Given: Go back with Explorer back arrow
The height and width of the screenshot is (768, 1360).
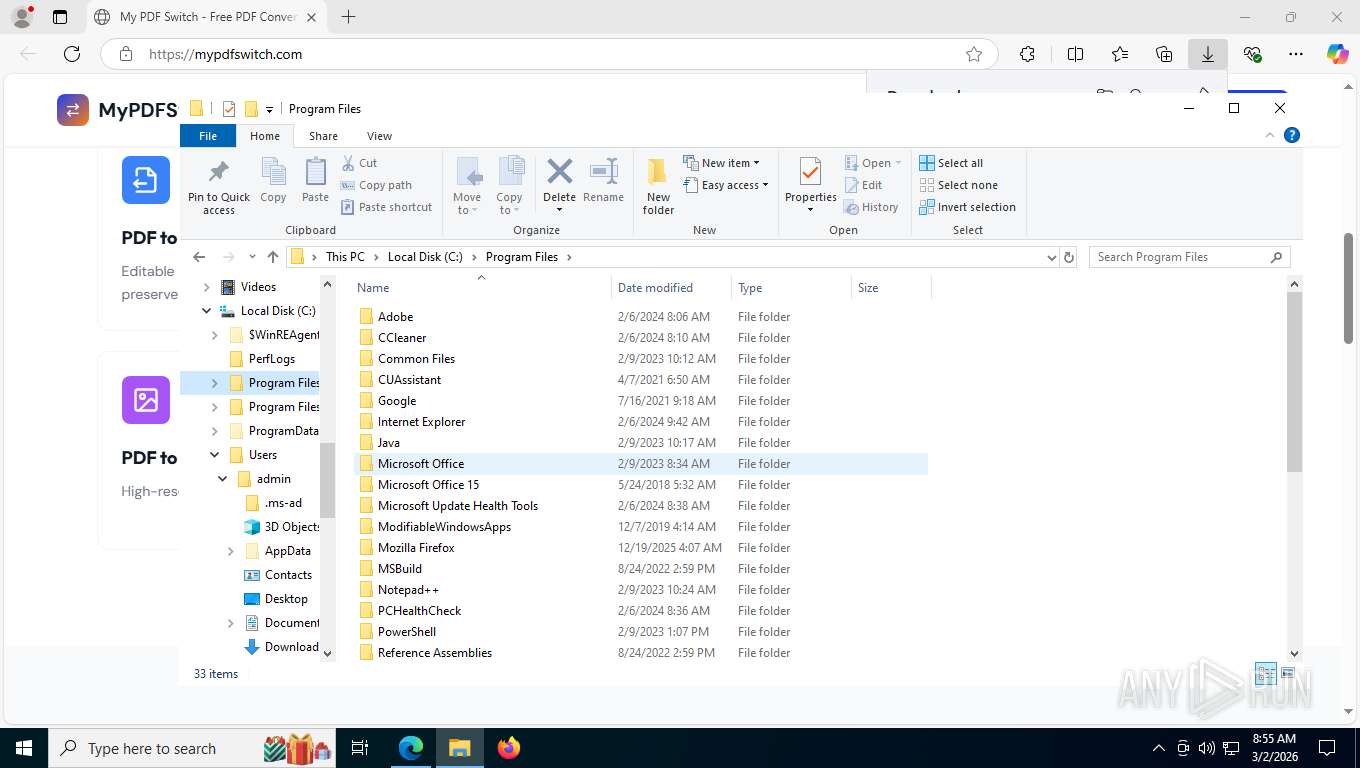Looking at the screenshot, I should (199, 257).
